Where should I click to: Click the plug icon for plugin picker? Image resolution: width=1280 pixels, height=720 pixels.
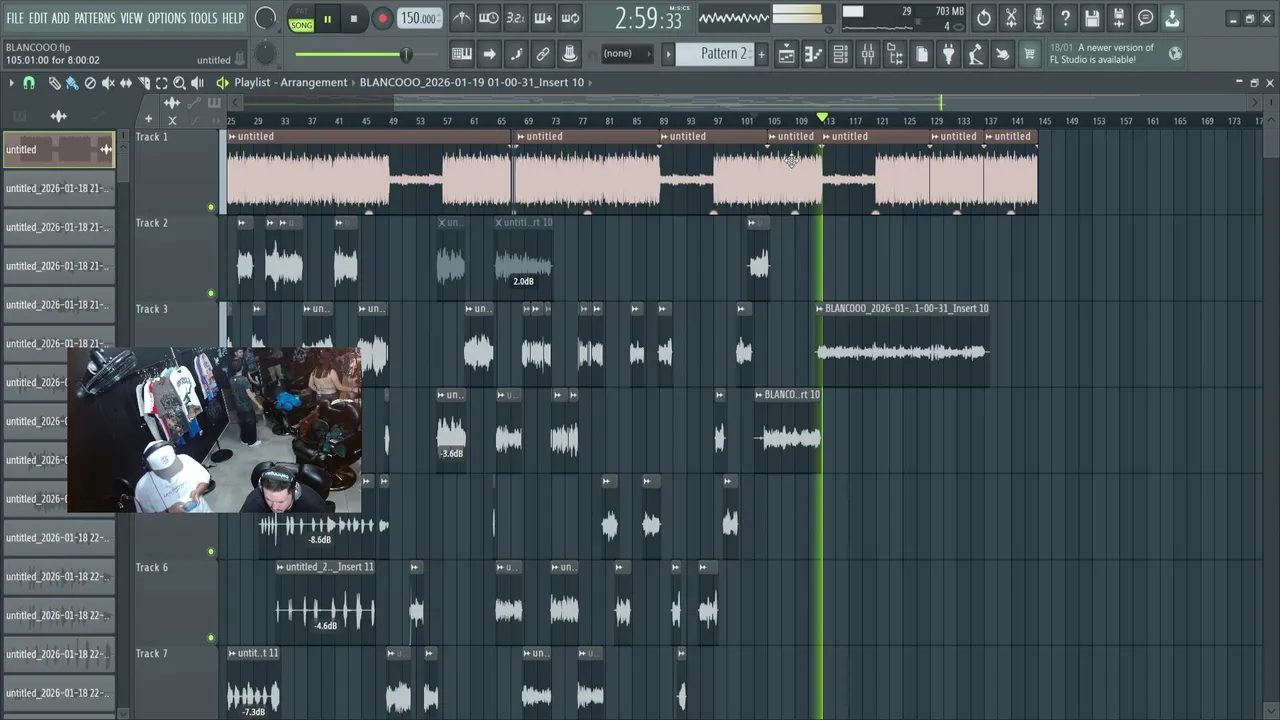(949, 54)
